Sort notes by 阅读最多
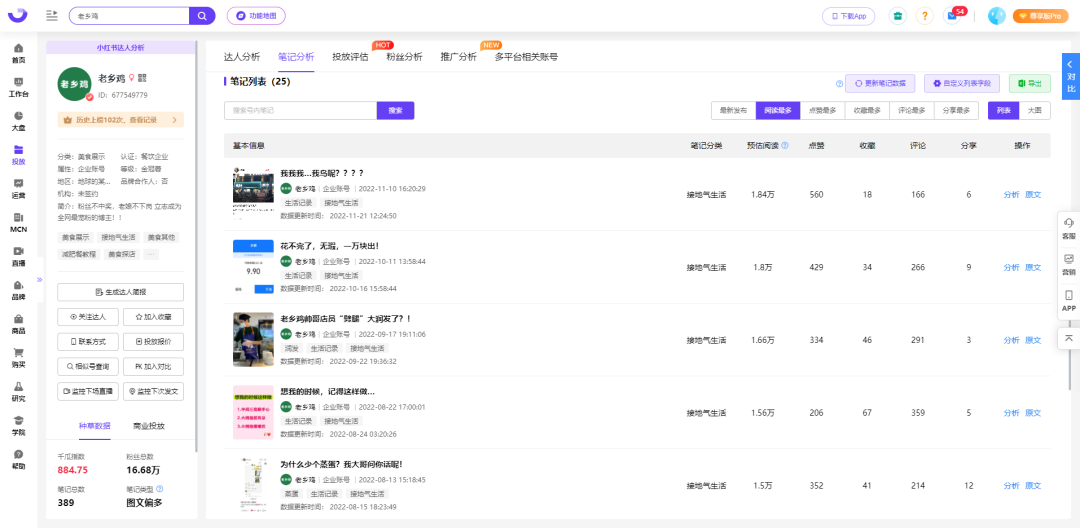 [x=778, y=110]
